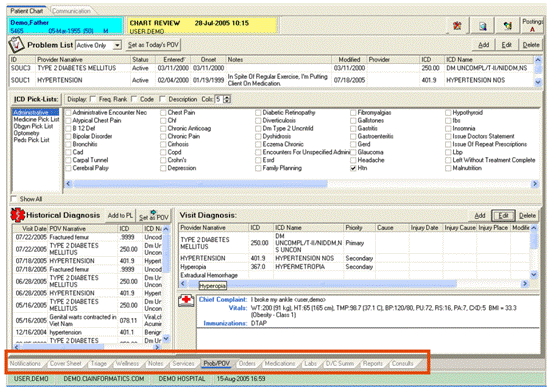
Task: Open the Cover Sheet tab
Action: 65,363
